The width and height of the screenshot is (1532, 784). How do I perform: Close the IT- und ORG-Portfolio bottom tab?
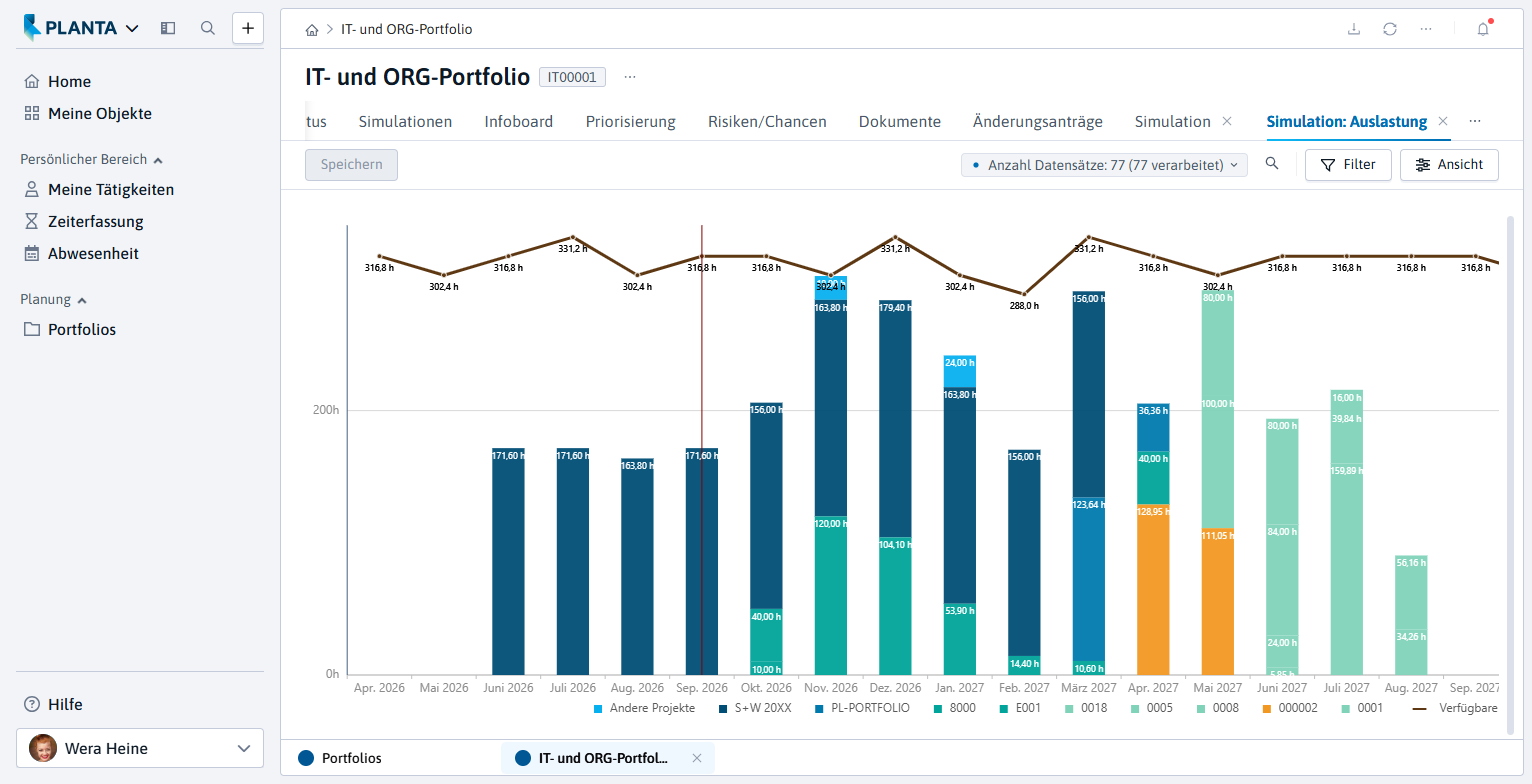(697, 758)
